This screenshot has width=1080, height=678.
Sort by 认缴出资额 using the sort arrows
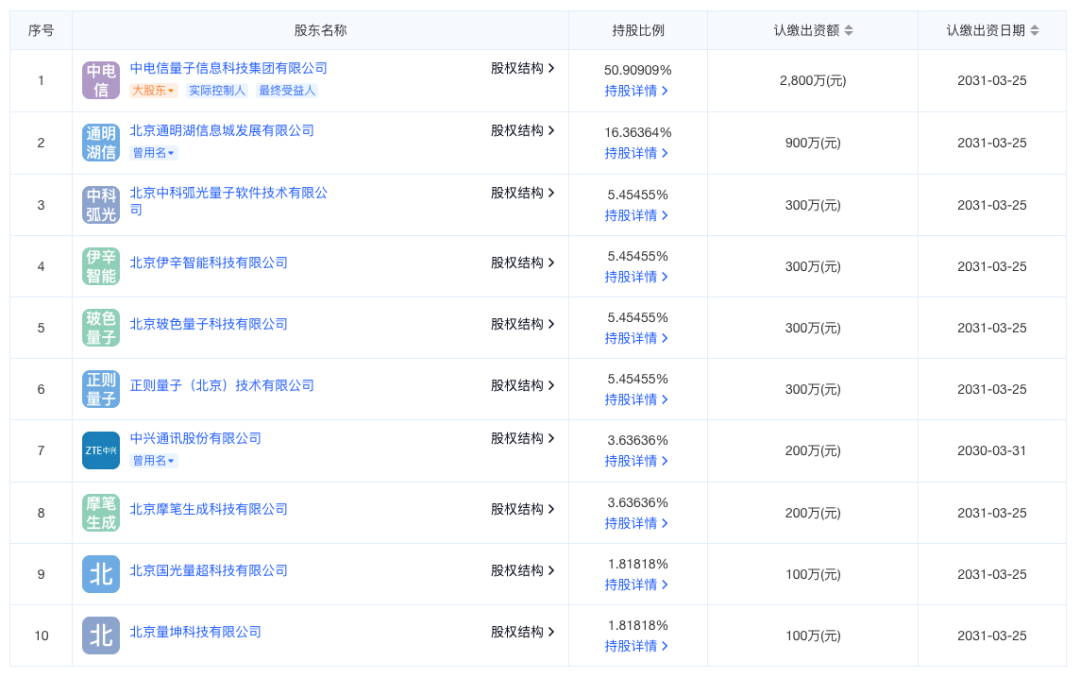[x=849, y=30]
